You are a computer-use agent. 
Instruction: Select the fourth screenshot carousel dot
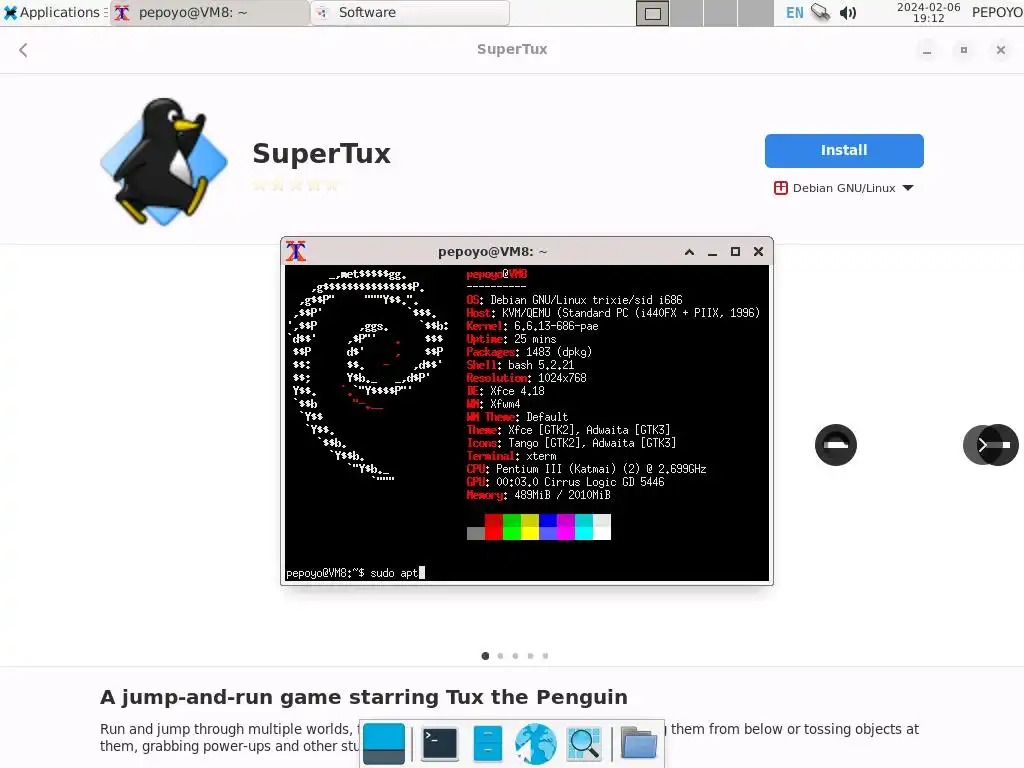click(x=530, y=656)
